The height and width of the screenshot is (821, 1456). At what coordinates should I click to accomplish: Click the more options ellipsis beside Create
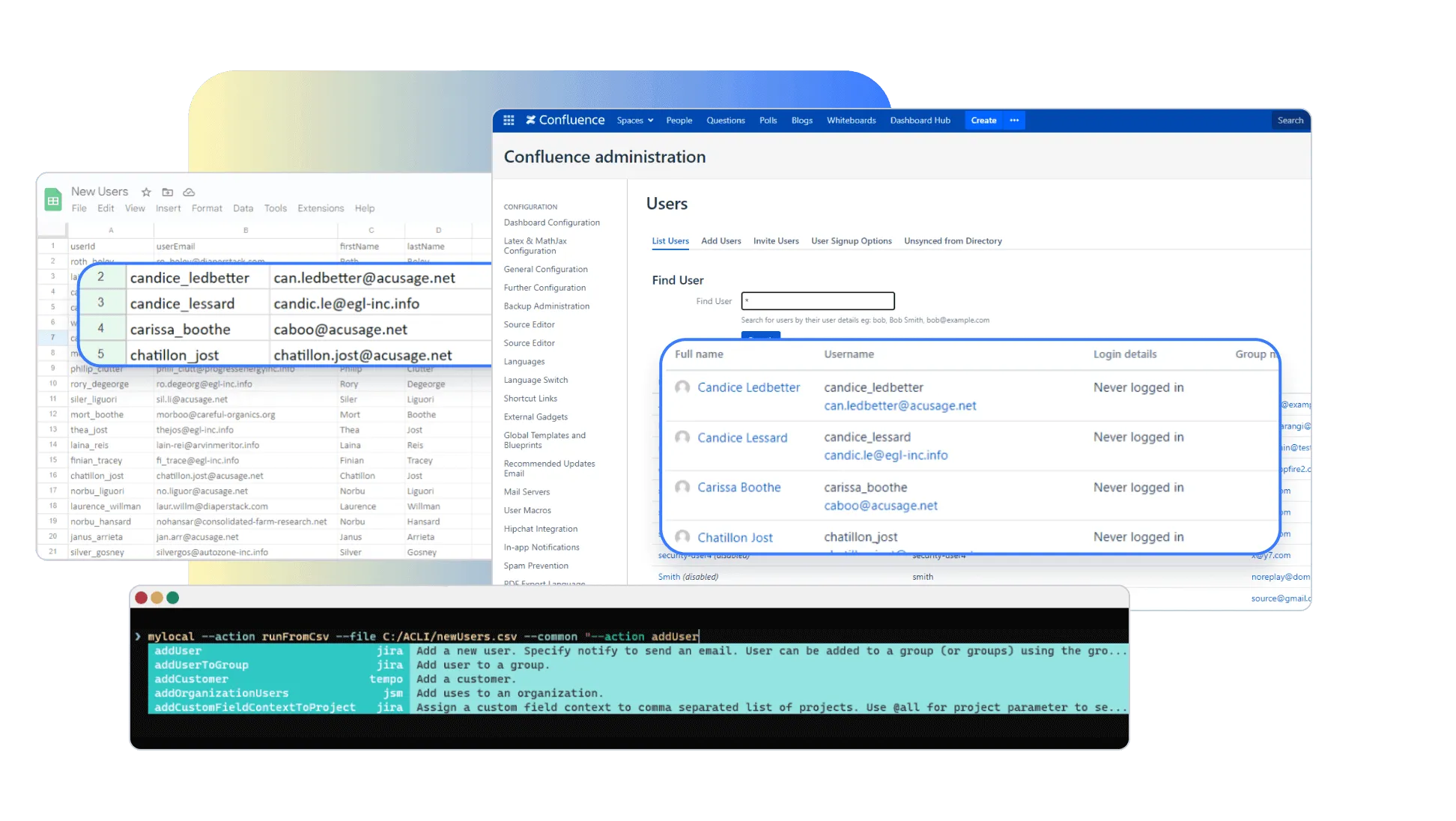click(1014, 120)
